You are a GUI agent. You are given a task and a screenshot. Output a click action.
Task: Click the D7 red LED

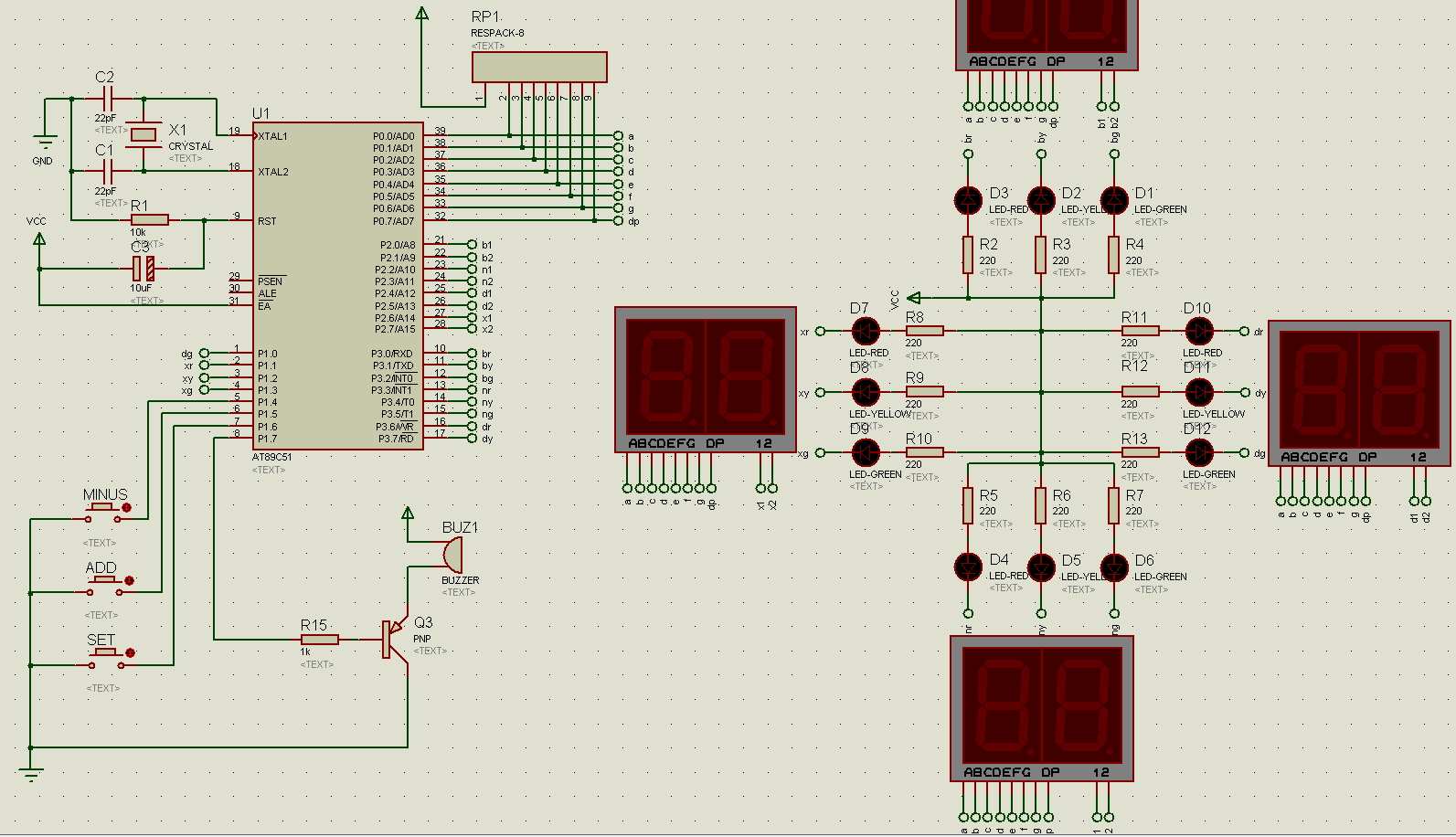point(866,331)
